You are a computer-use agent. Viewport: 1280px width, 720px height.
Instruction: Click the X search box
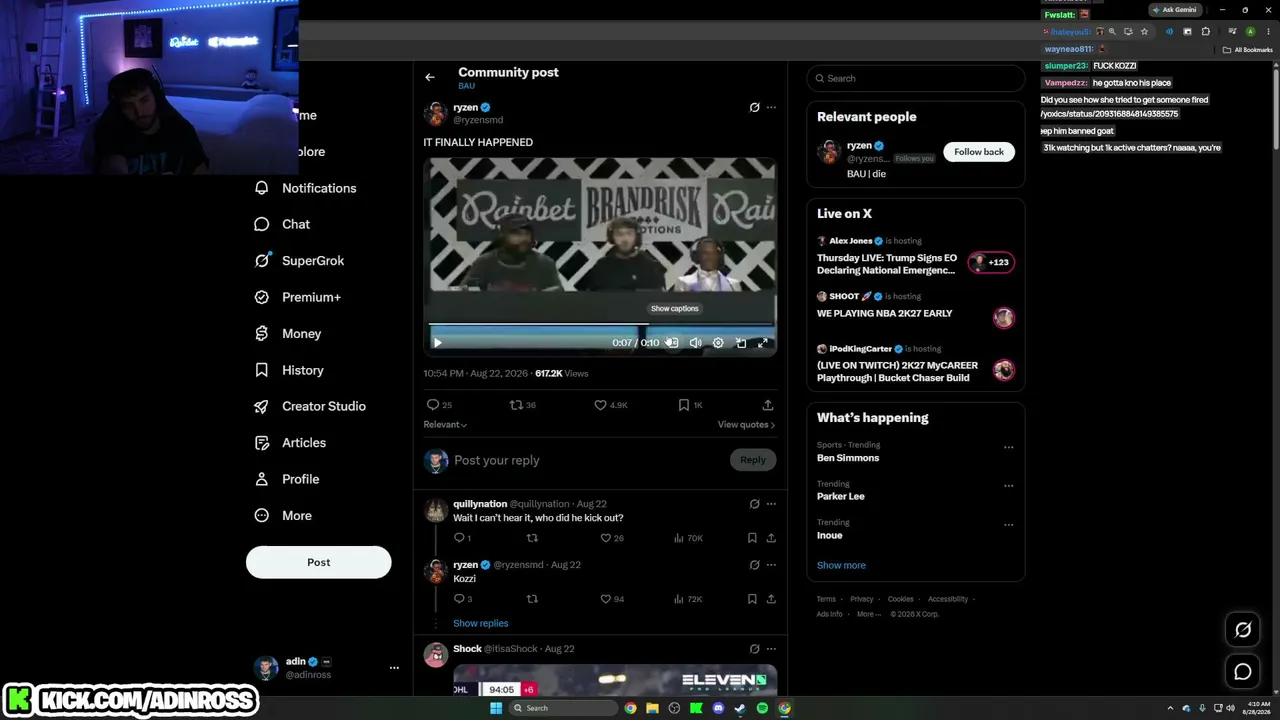[x=916, y=78]
